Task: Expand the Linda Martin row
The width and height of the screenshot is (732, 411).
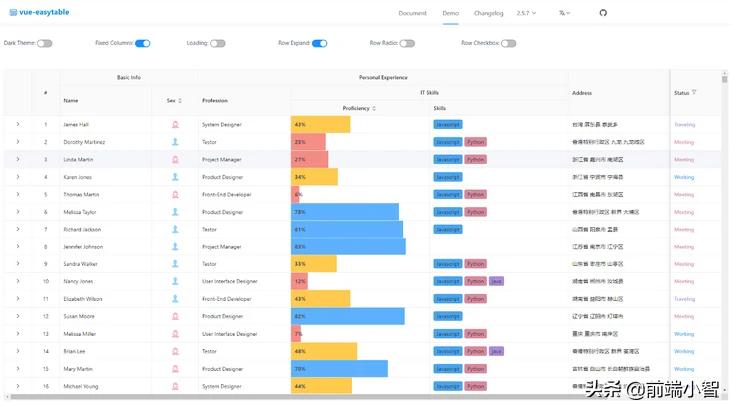Action: [x=18, y=159]
